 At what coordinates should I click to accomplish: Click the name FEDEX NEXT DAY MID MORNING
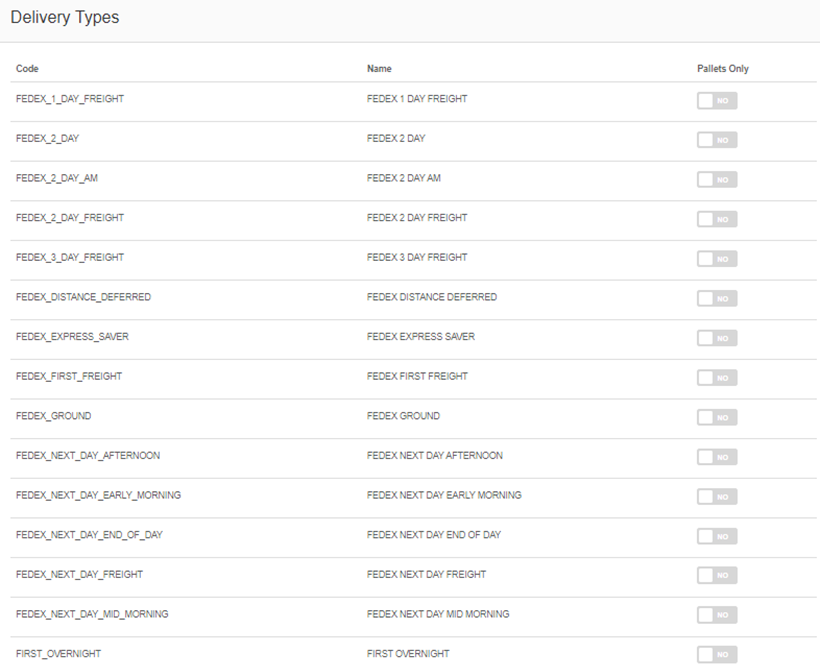coord(438,614)
